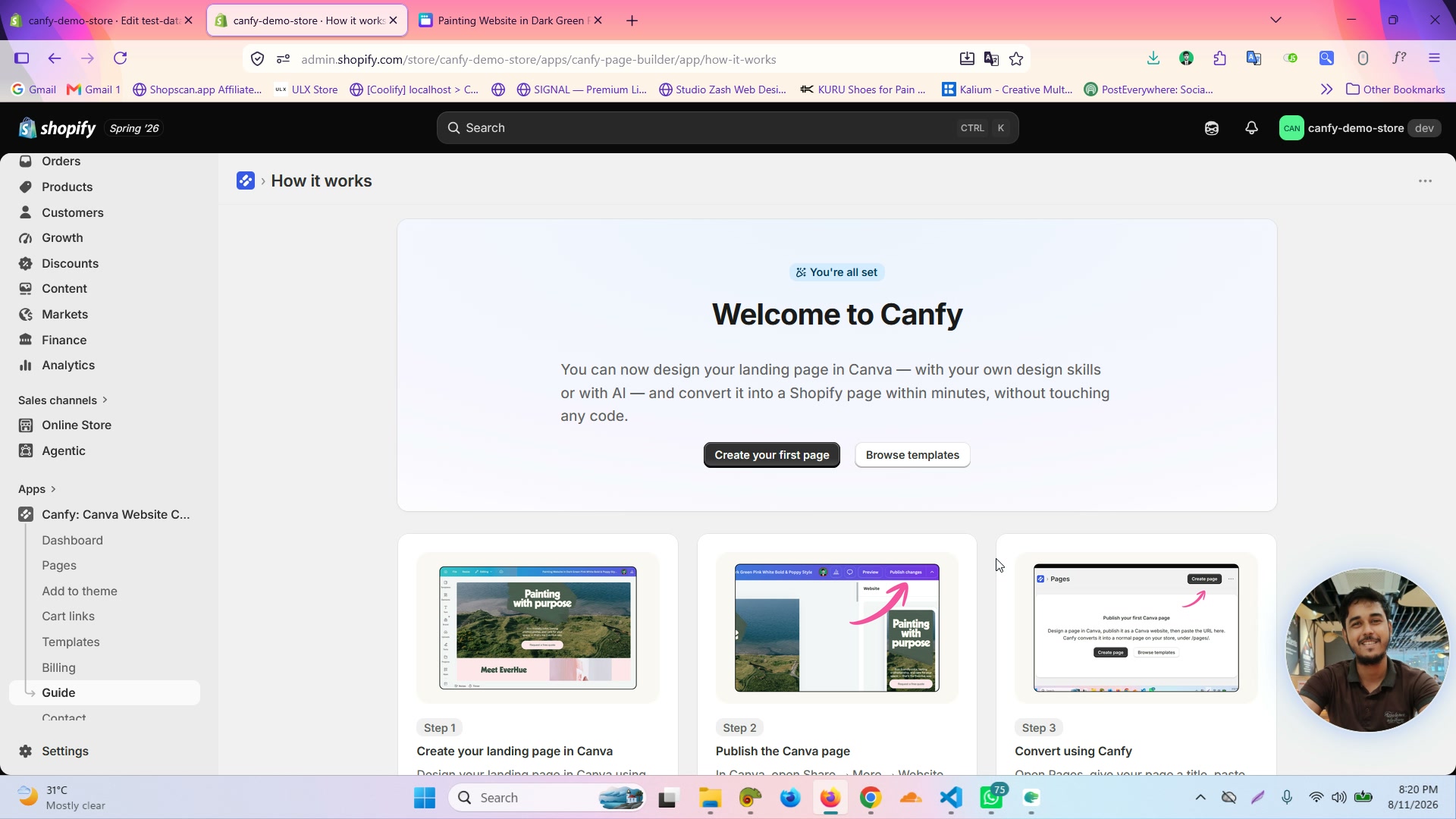Click the install app icon in address bar
1456x819 pixels.
966,59
